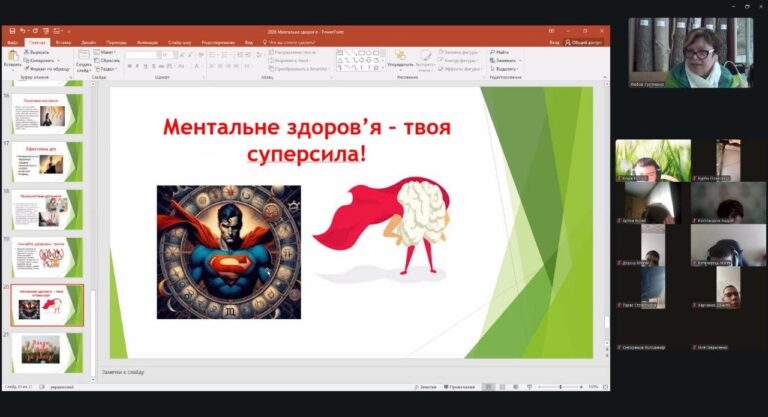Click the Undo arrow icon

click(x=22, y=31)
